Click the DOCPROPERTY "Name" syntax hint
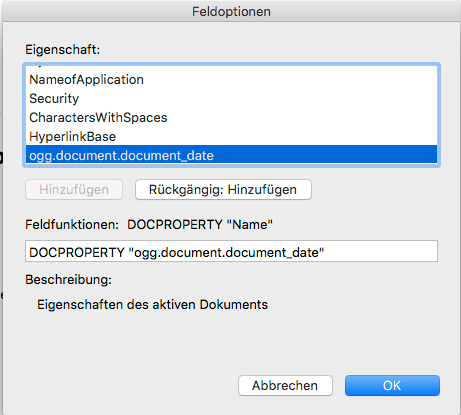Viewport: 461px width, 415px height. point(200,224)
